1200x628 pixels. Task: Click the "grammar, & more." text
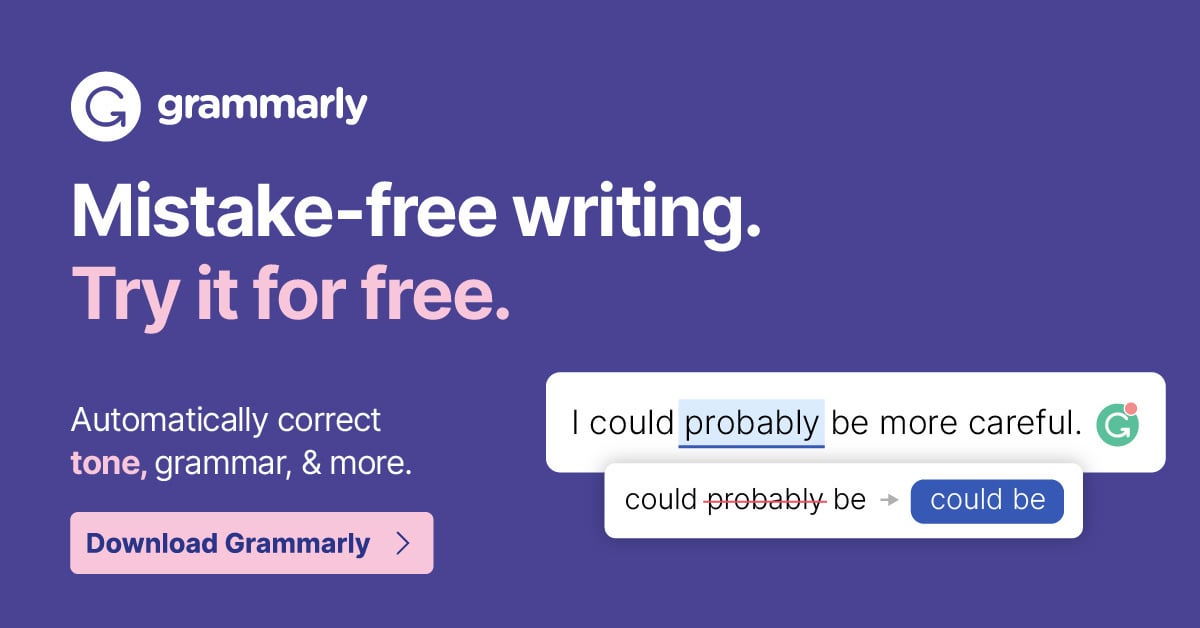click(283, 463)
